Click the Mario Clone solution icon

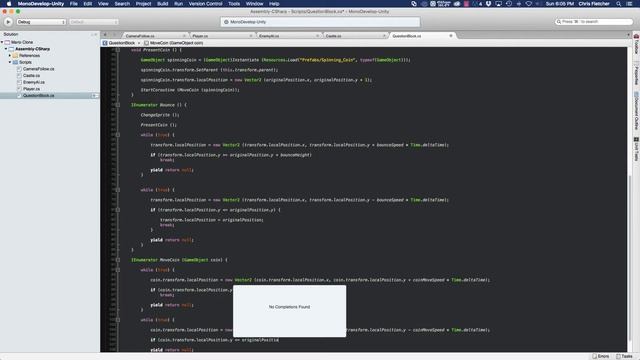7,42
